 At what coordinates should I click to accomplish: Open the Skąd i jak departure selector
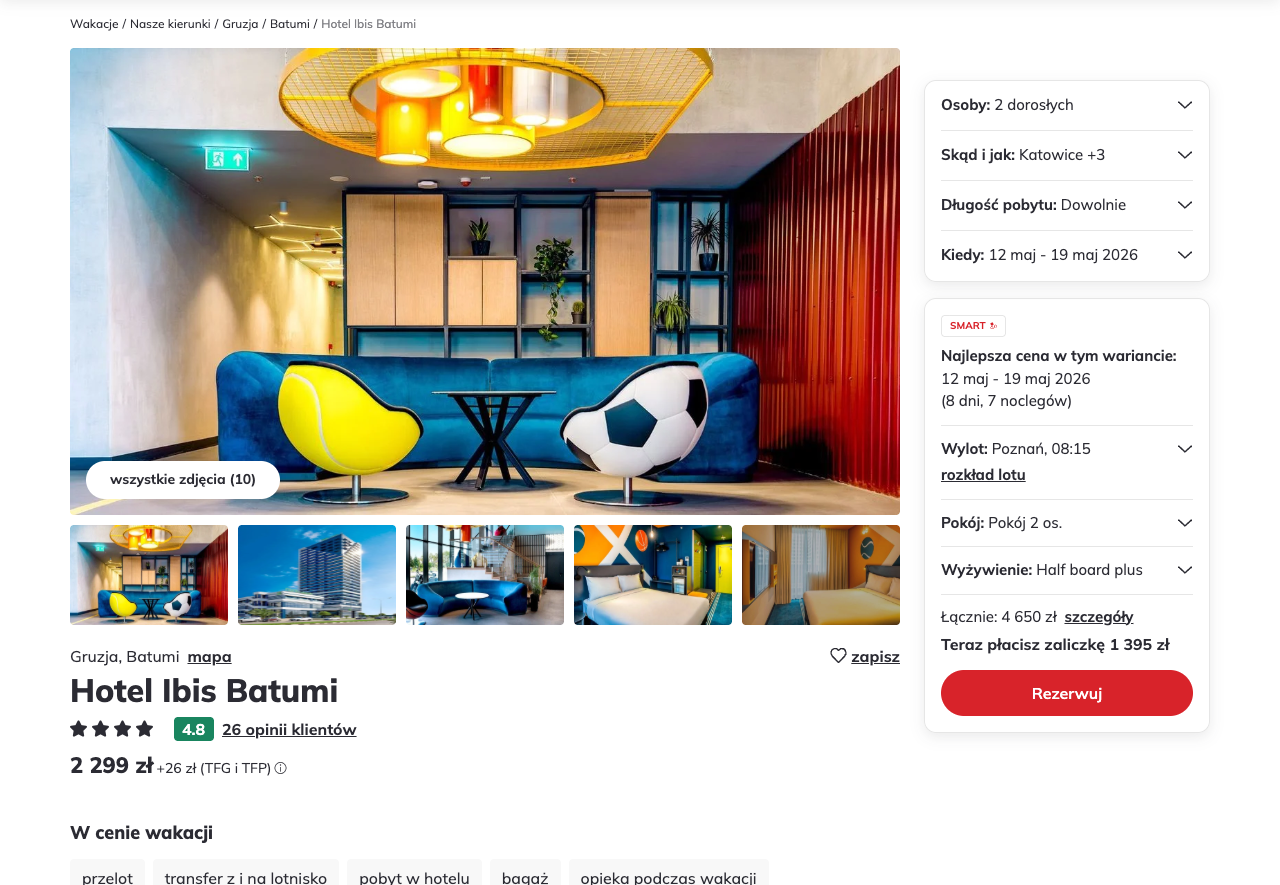tap(1067, 155)
